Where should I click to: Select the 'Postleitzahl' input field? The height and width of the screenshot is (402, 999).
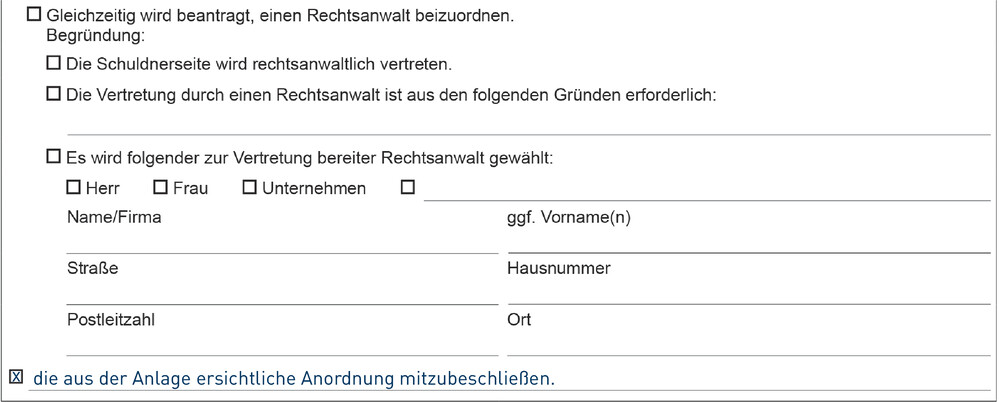click(x=282, y=345)
